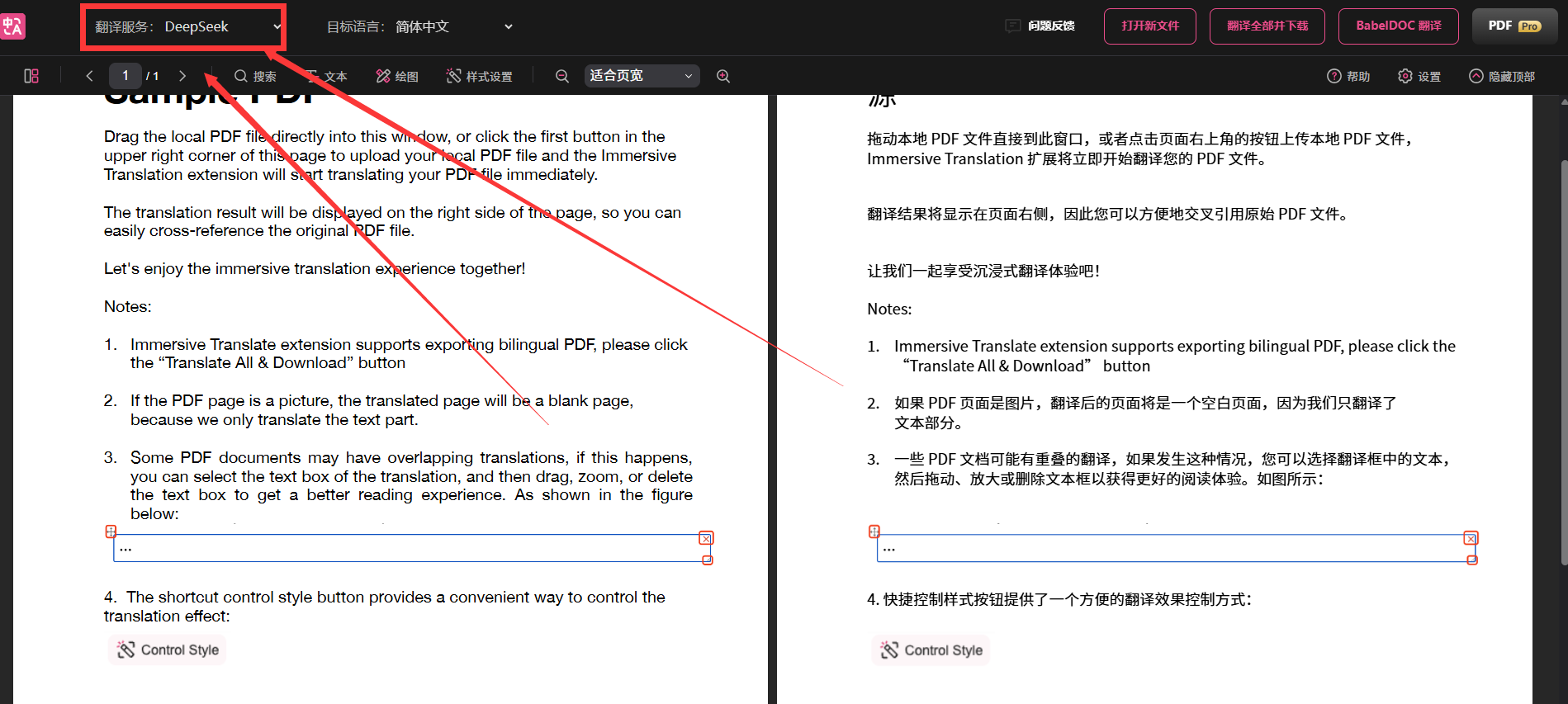
Task: Click the Control Style image on original page
Action: pyautogui.click(x=168, y=650)
